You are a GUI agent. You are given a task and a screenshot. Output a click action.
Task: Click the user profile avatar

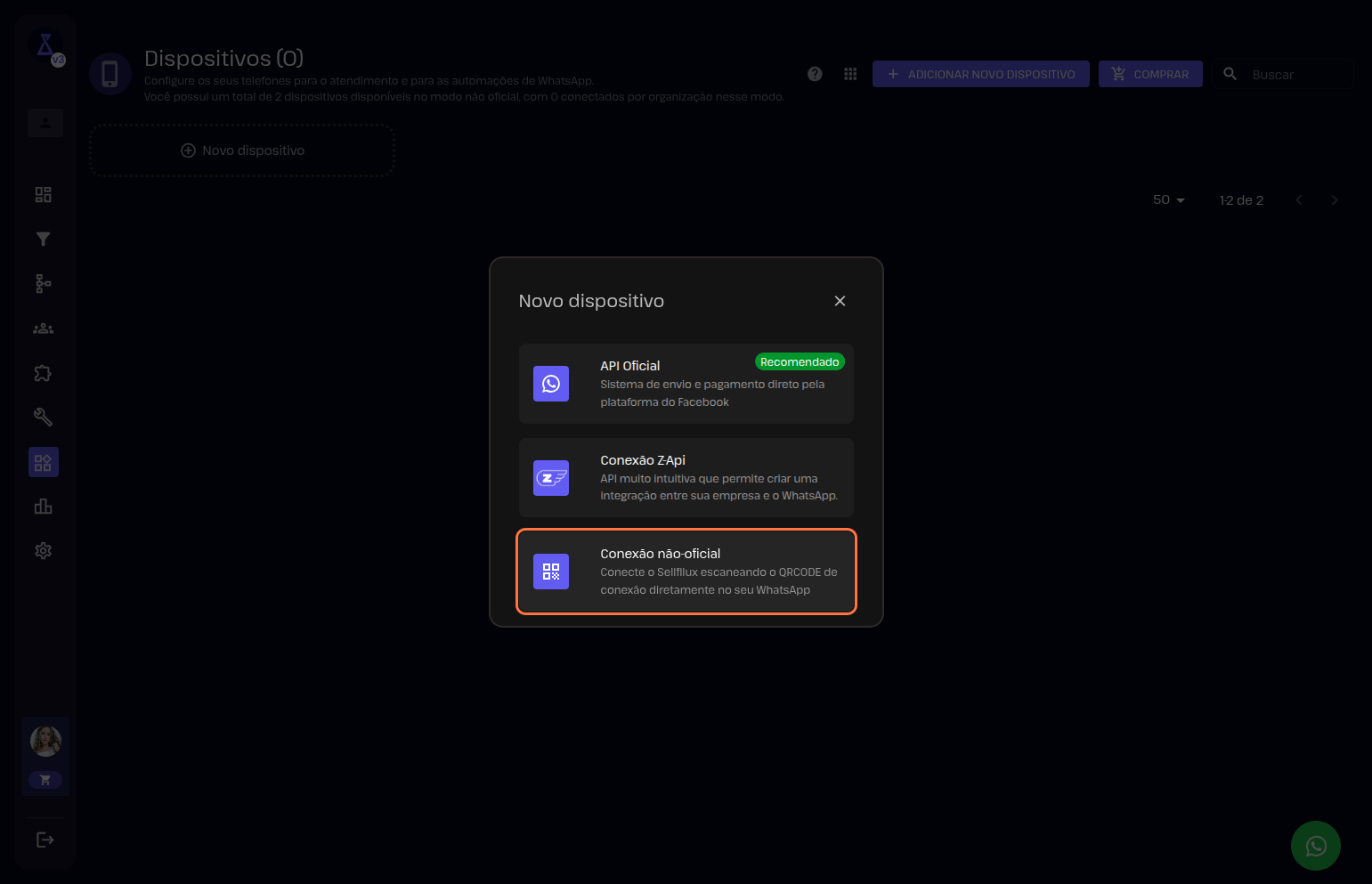pos(45,741)
